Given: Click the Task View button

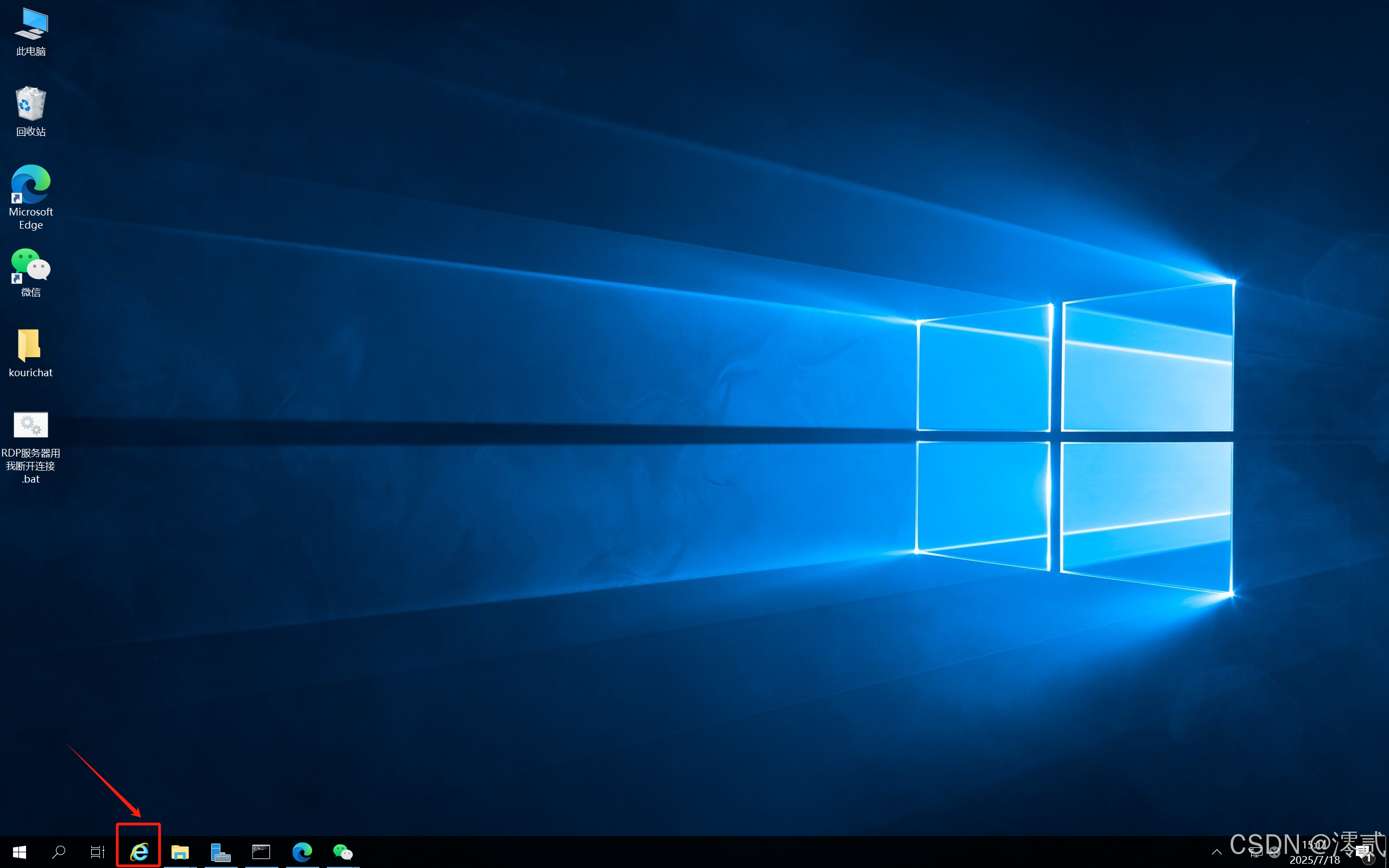Looking at the screenshot, I should [x=98, y=852].
